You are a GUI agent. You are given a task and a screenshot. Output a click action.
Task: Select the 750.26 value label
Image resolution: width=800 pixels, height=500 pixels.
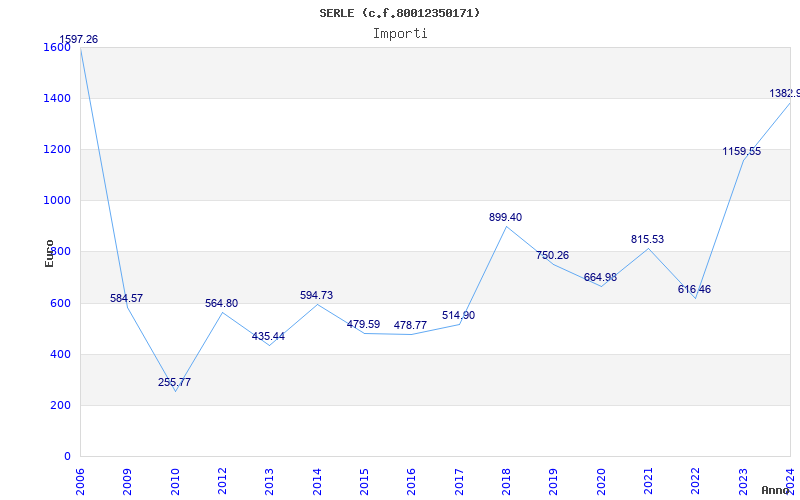click(552, 255)
